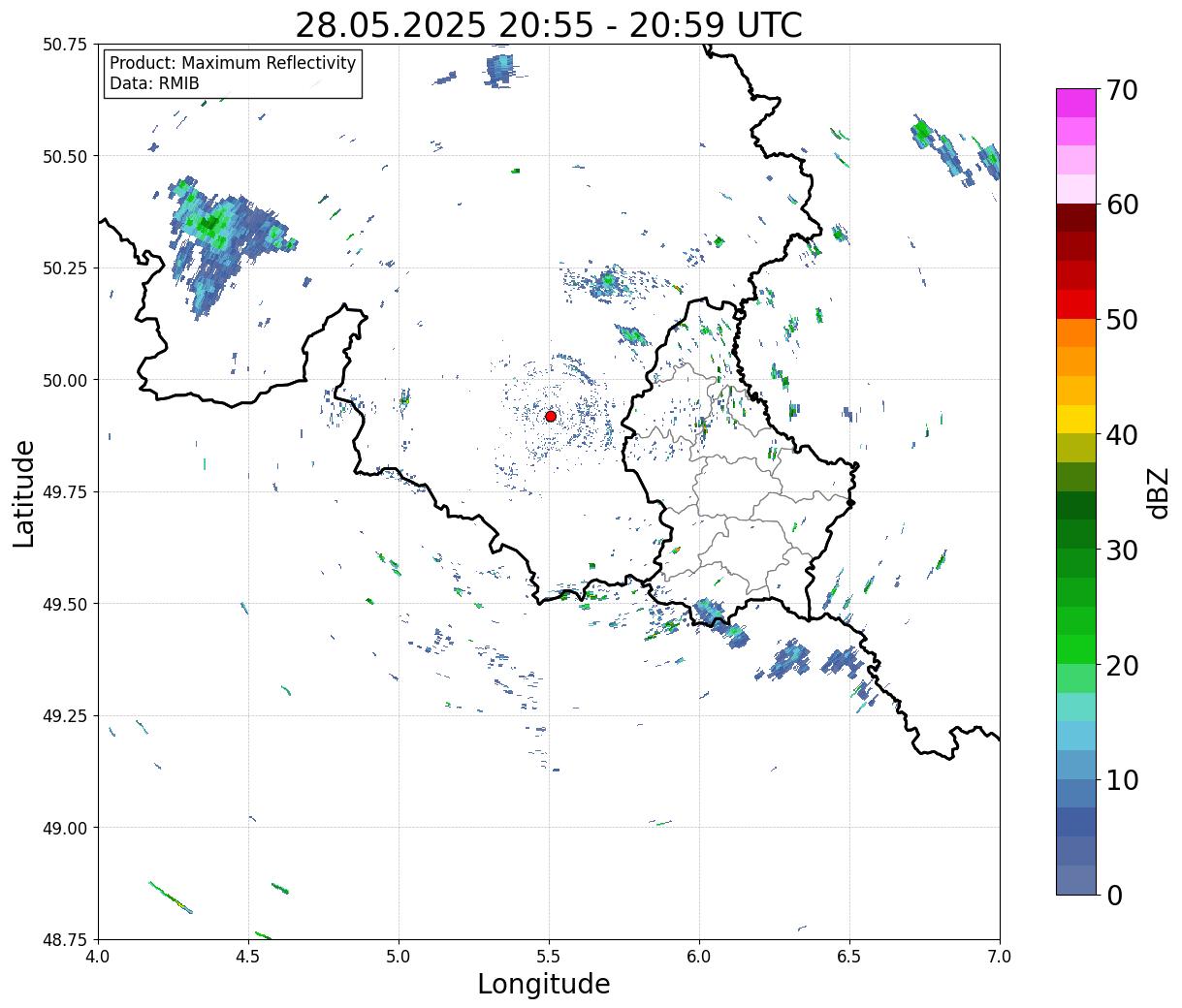
Task: Click the colorbar tick label "30"
Action: (1121, 551)
